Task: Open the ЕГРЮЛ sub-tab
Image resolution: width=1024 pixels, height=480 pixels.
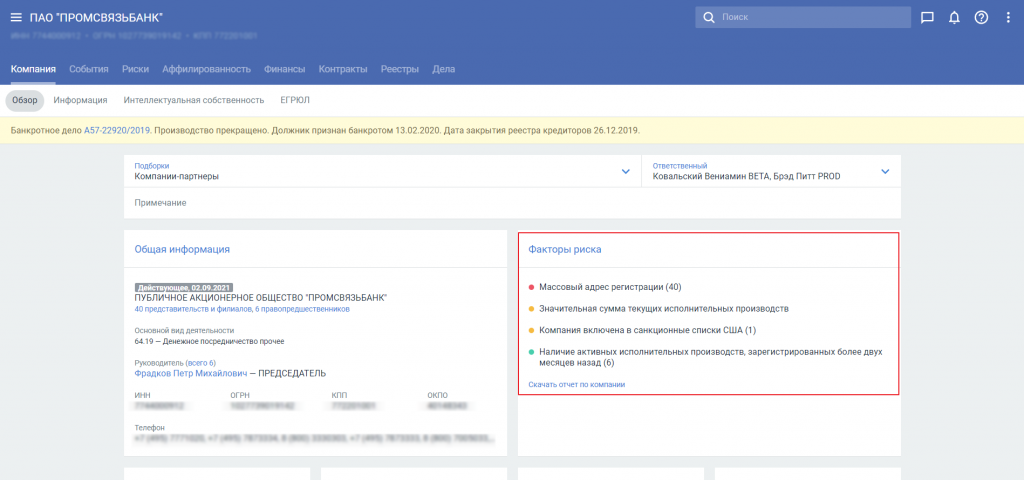Action: click(x=295, y=101)
